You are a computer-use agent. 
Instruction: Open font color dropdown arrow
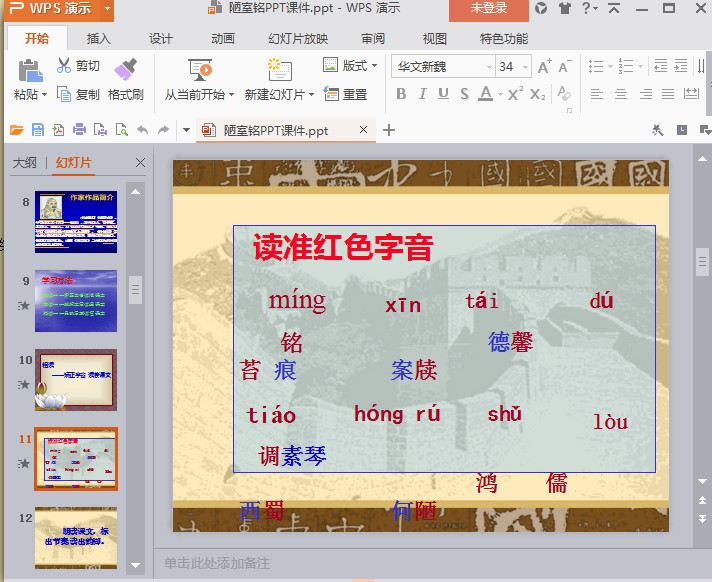[x=500, y=94]
